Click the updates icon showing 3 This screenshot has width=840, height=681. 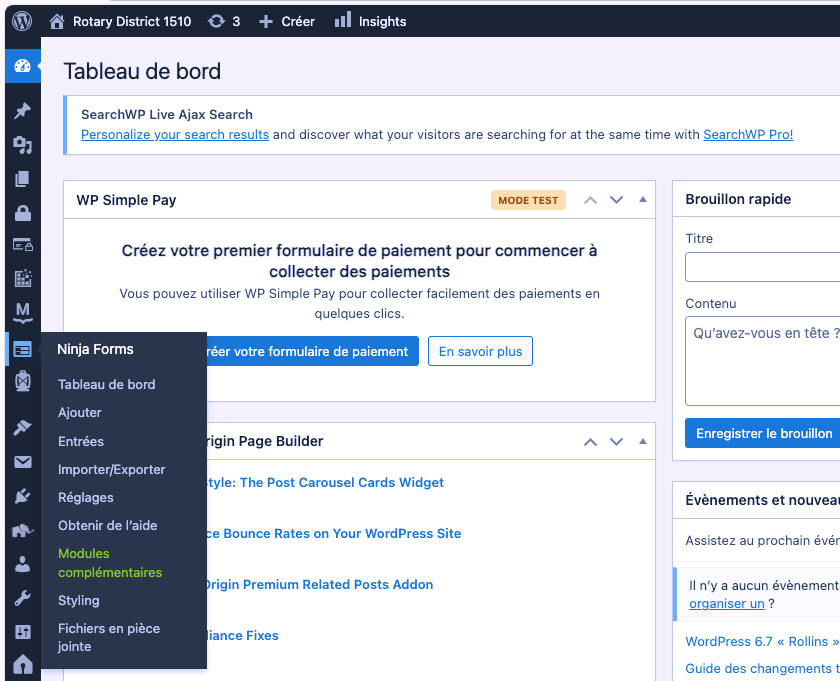[x=224, y=21]
